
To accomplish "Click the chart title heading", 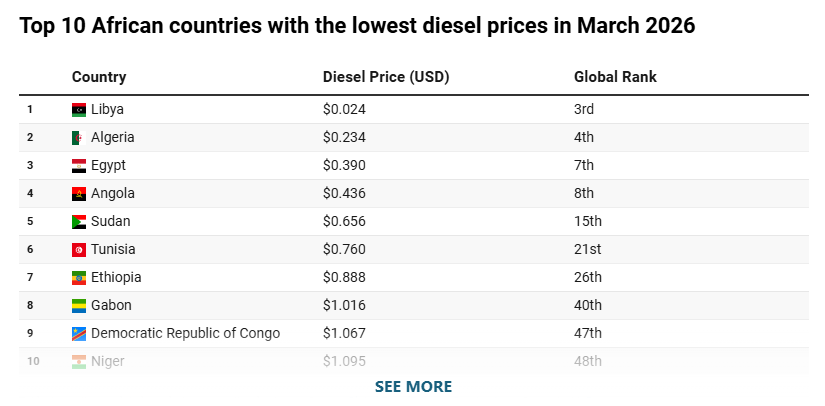I will [357, 26].
